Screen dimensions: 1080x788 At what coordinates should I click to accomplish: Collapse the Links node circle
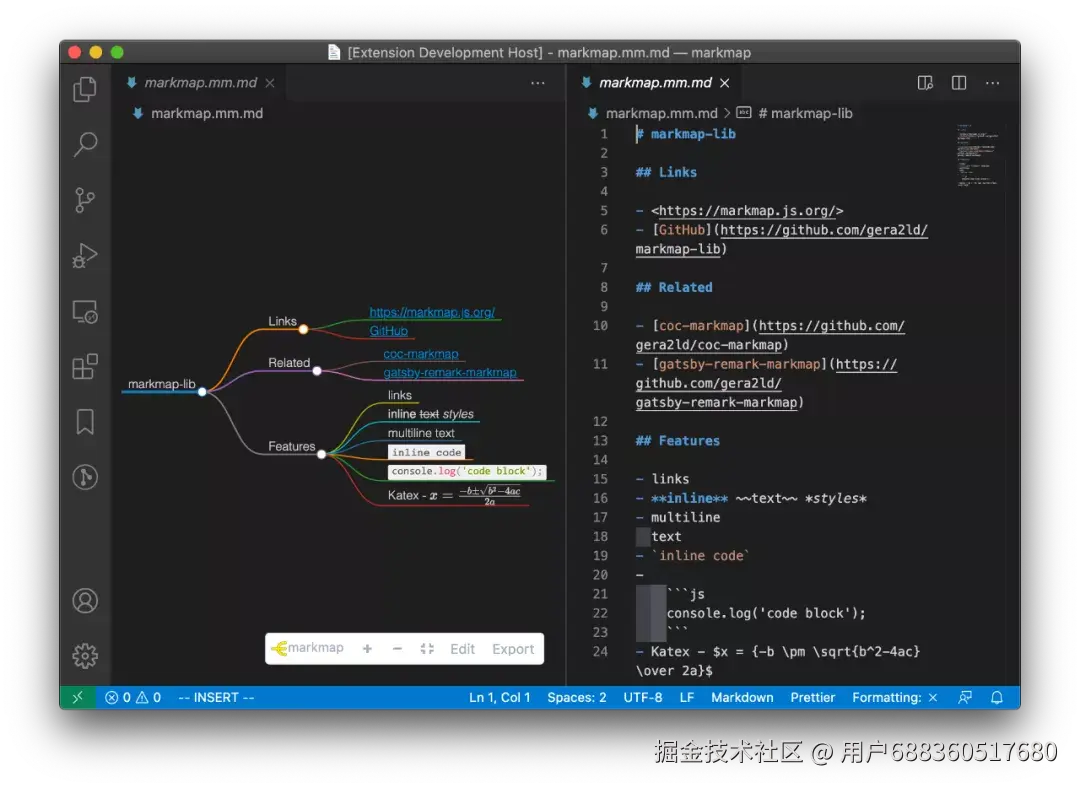point(303,329)
